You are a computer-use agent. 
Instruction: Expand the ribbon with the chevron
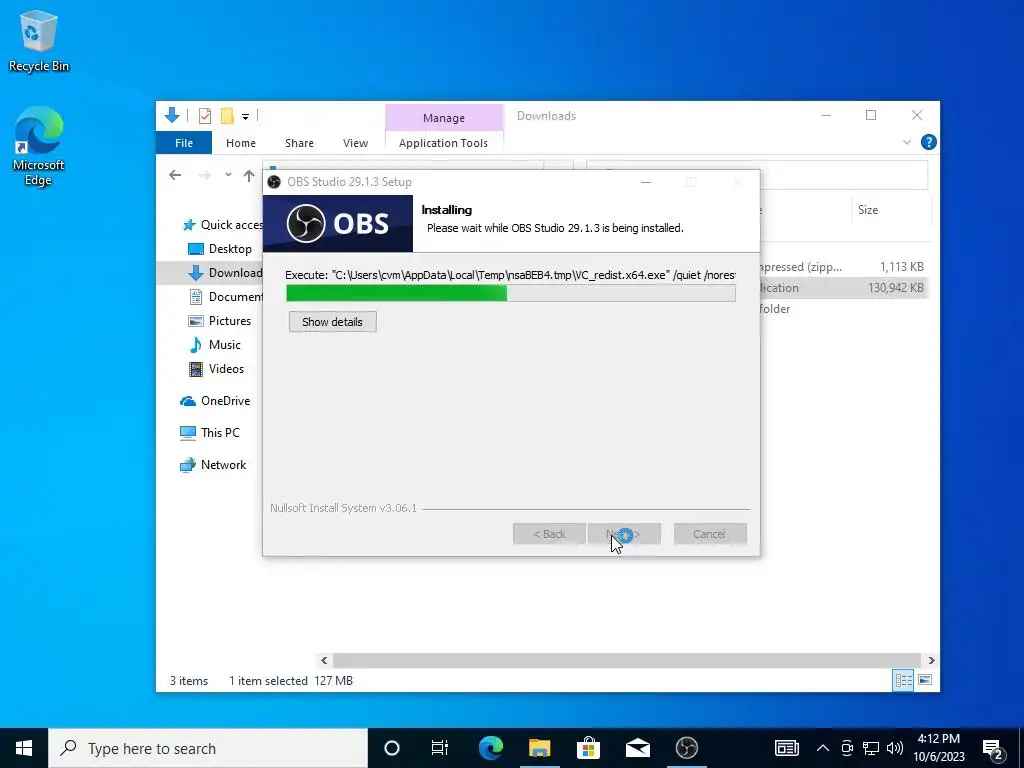click(906, 142)
